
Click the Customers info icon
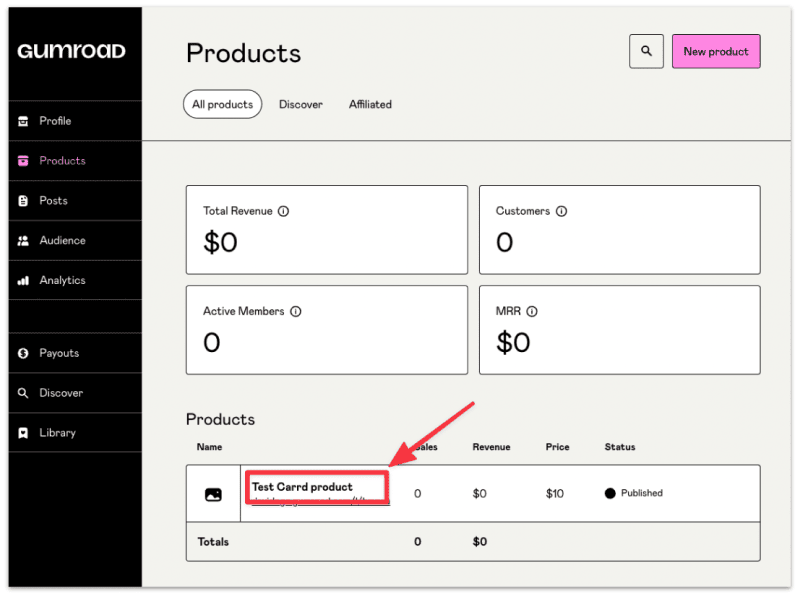click(561, 211)
